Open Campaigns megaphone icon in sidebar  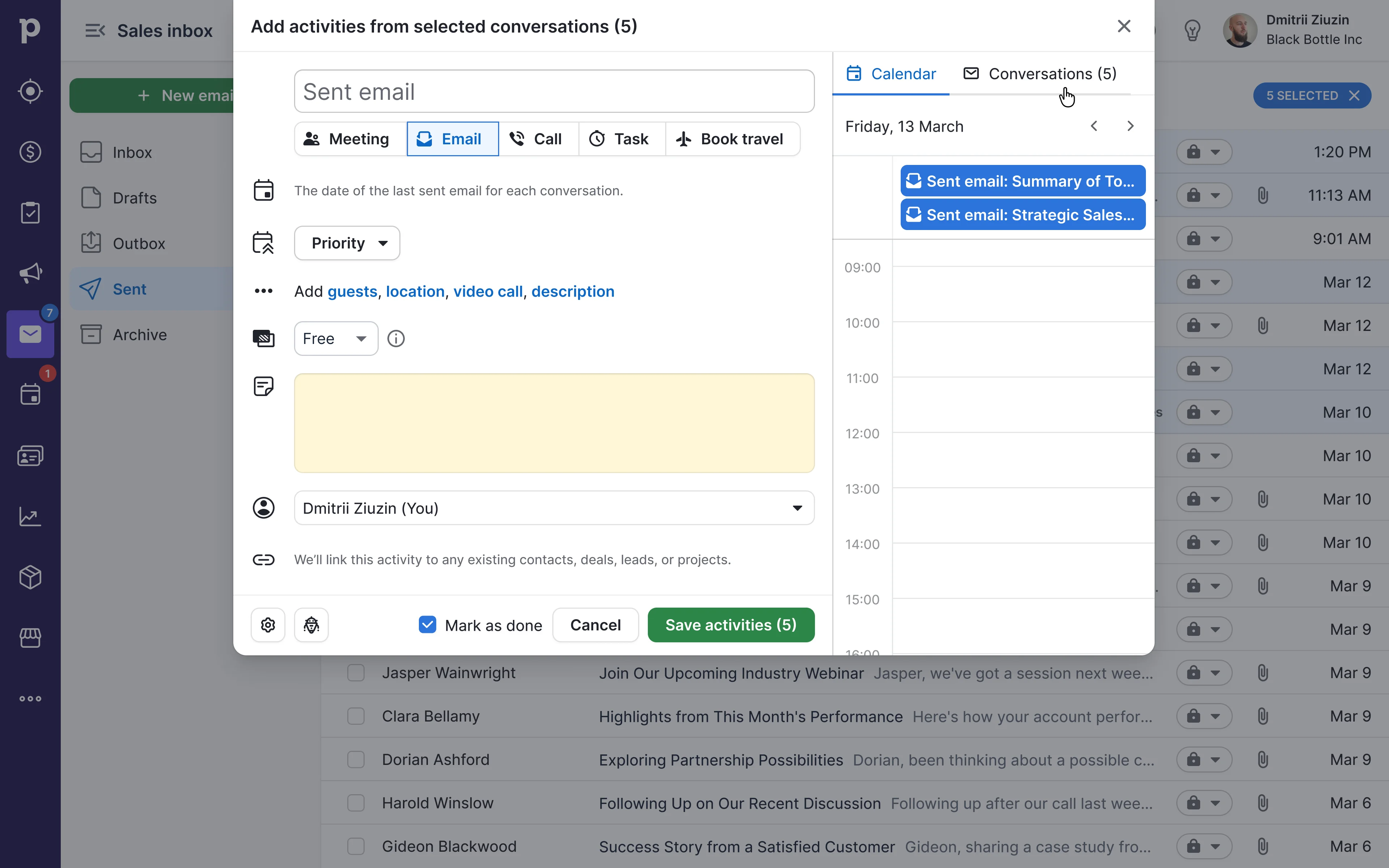pos(30,273)
